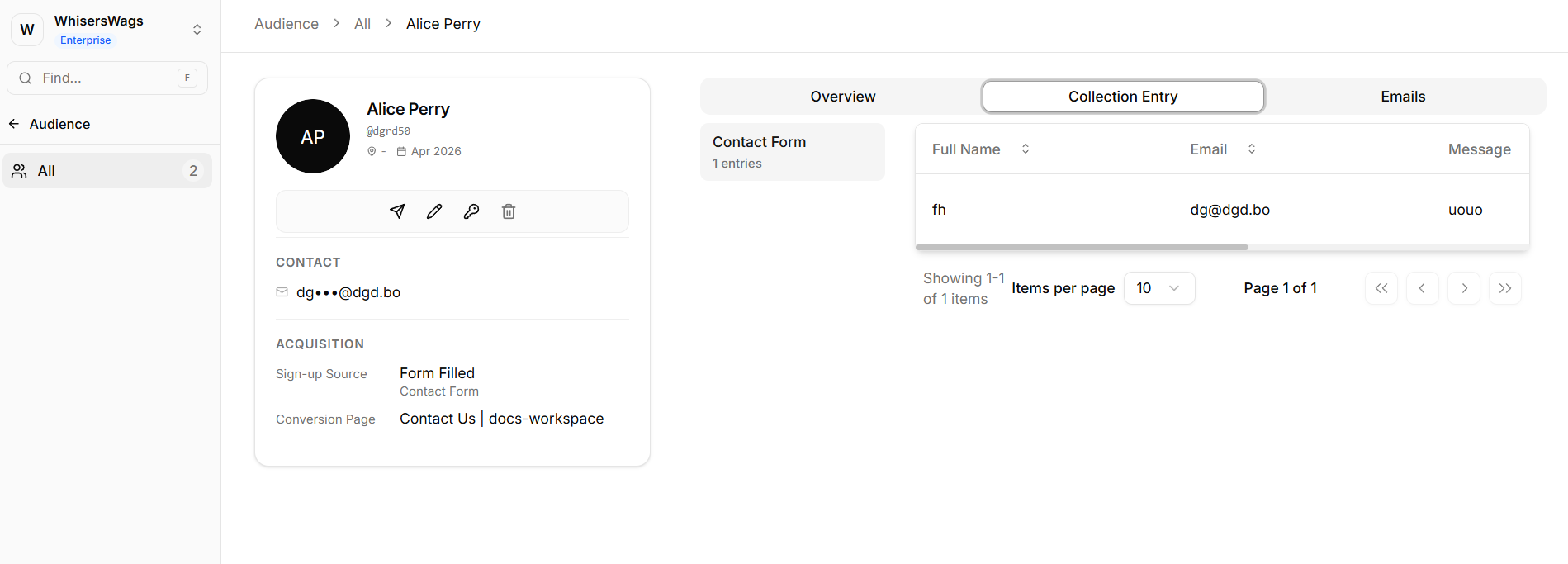Image resolution: width=1568 pixels, height=564 pixels.
Task: Open the Emails tab
Action: point(1402,97)
